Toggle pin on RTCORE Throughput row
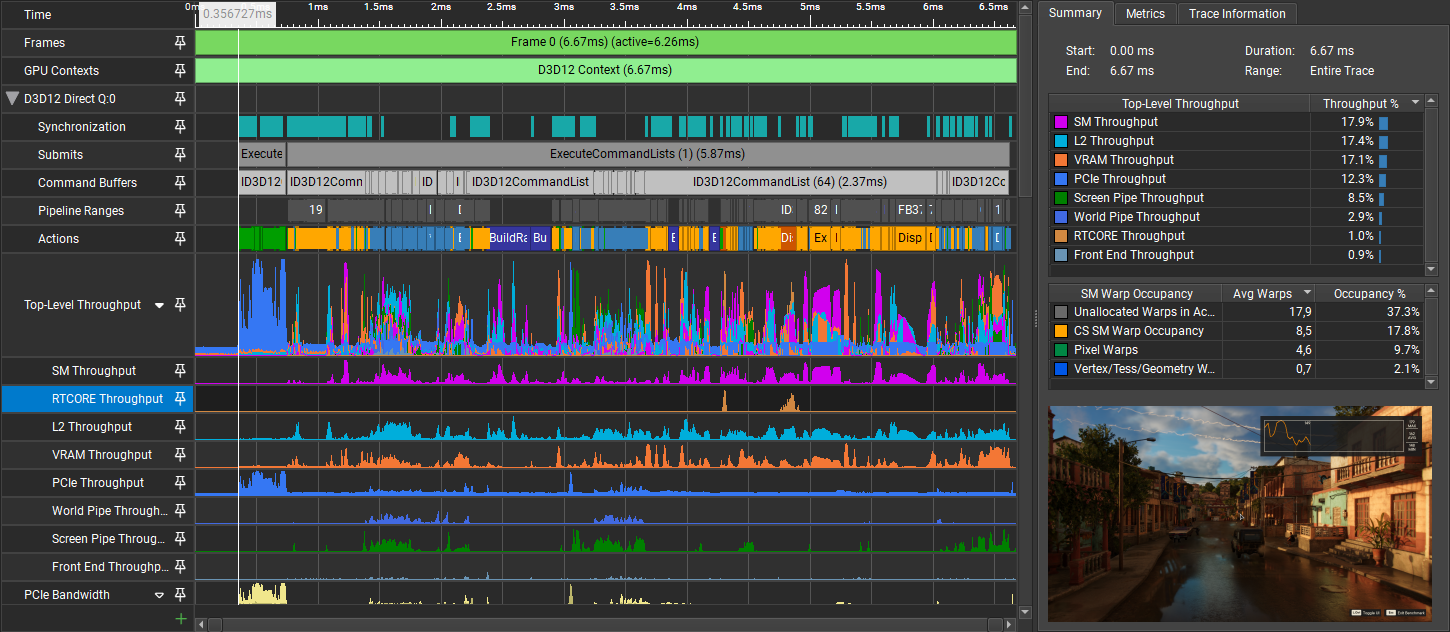 [180, 399]
